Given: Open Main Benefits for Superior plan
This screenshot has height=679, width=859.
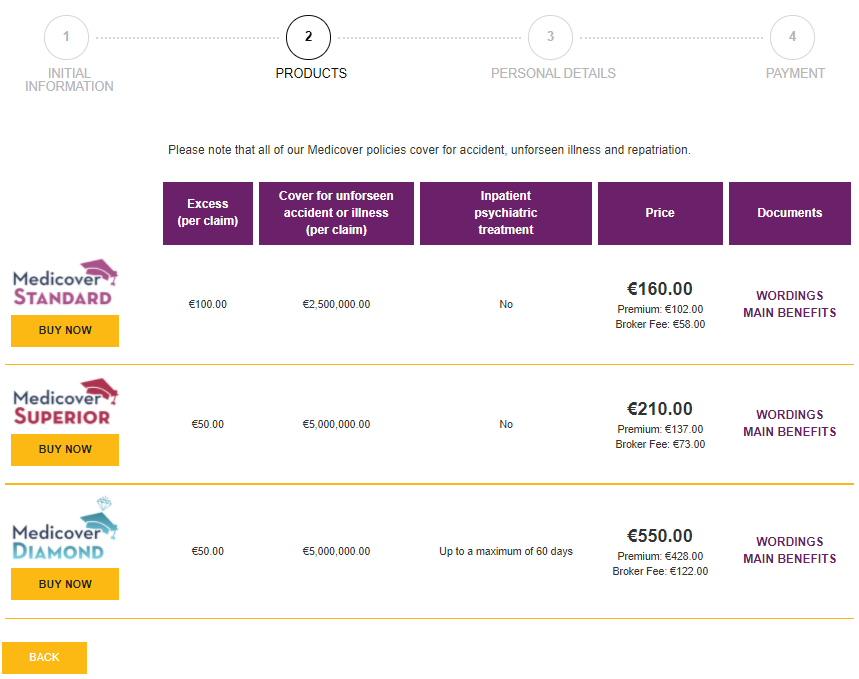Looking at the screenshot, I should point(790,432).
